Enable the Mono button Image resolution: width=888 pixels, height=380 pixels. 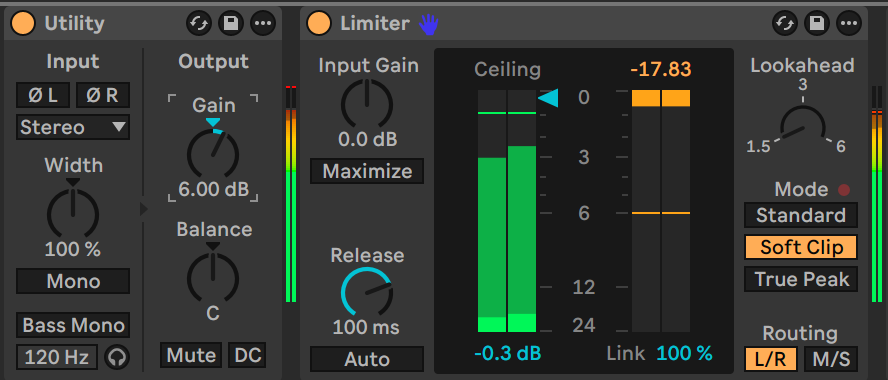point(73,281)
